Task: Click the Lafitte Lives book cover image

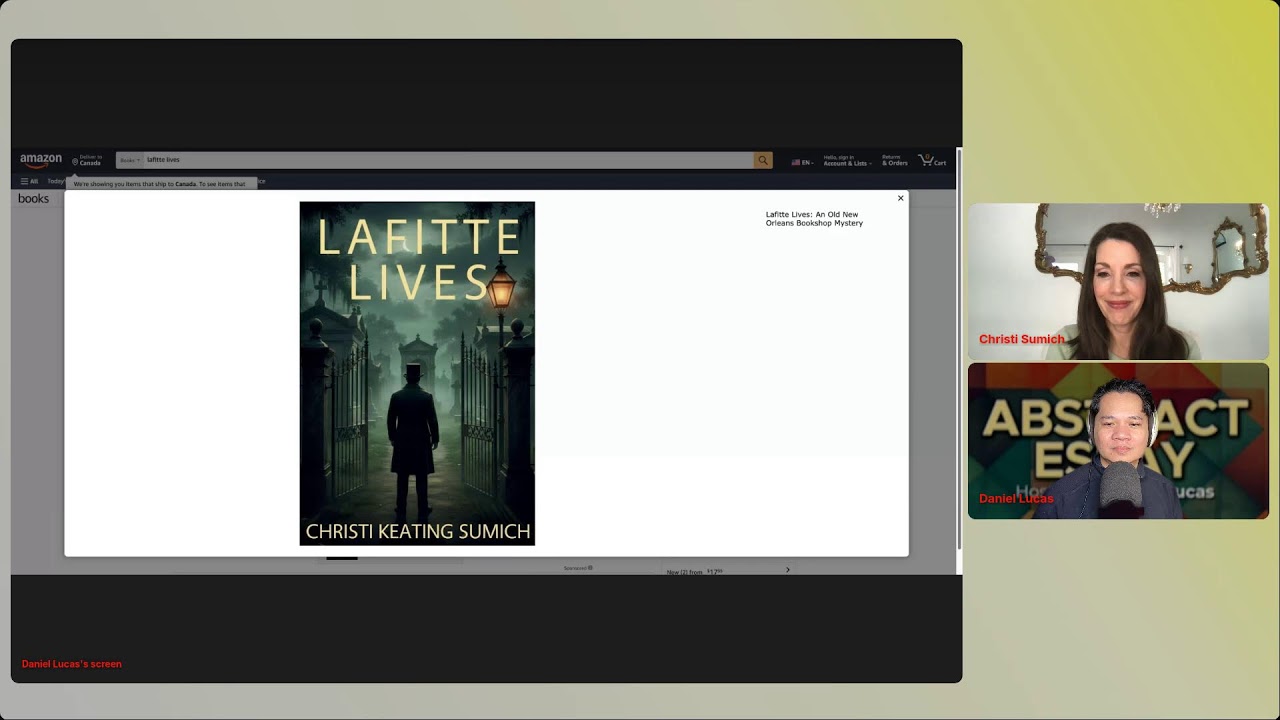Action: (x=417, y=373)
